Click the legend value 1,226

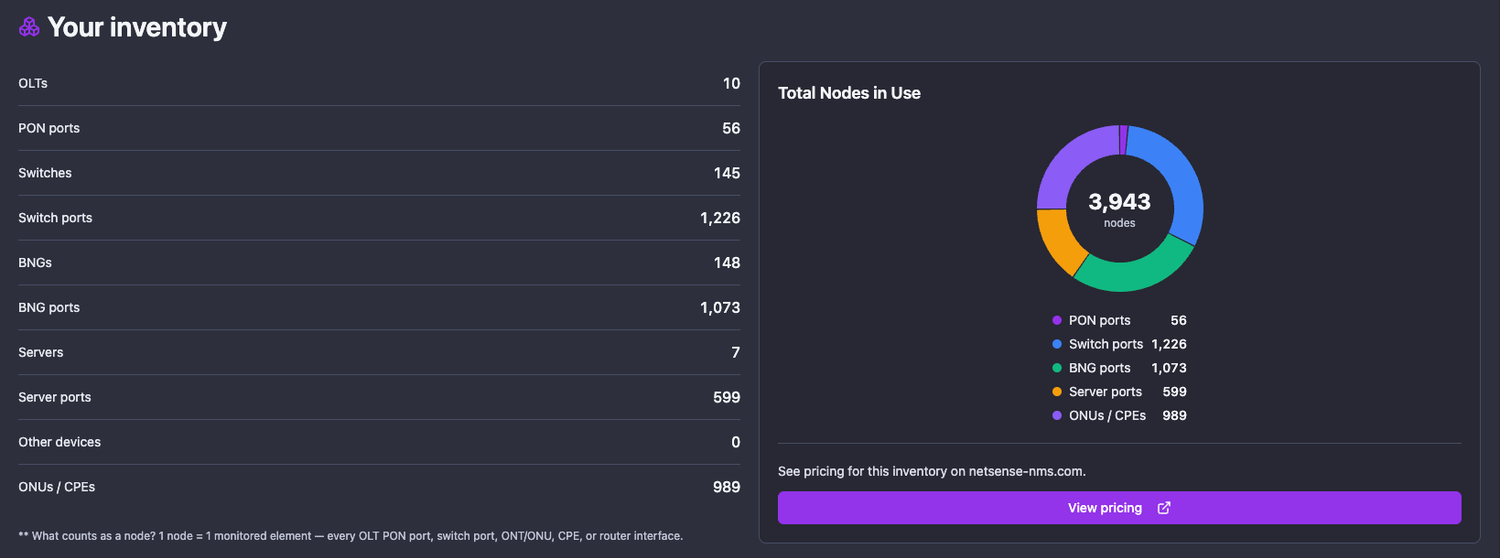click(x=1169, y=344)
